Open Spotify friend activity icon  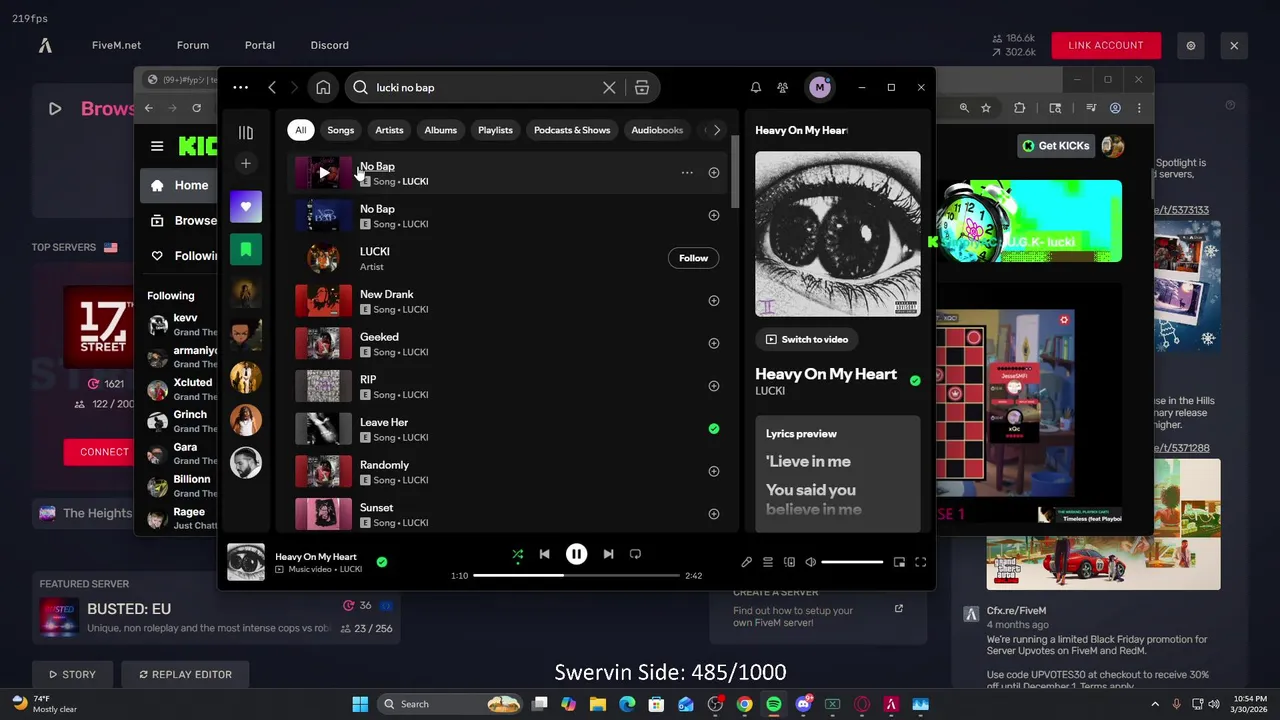(x=783, y=87)
